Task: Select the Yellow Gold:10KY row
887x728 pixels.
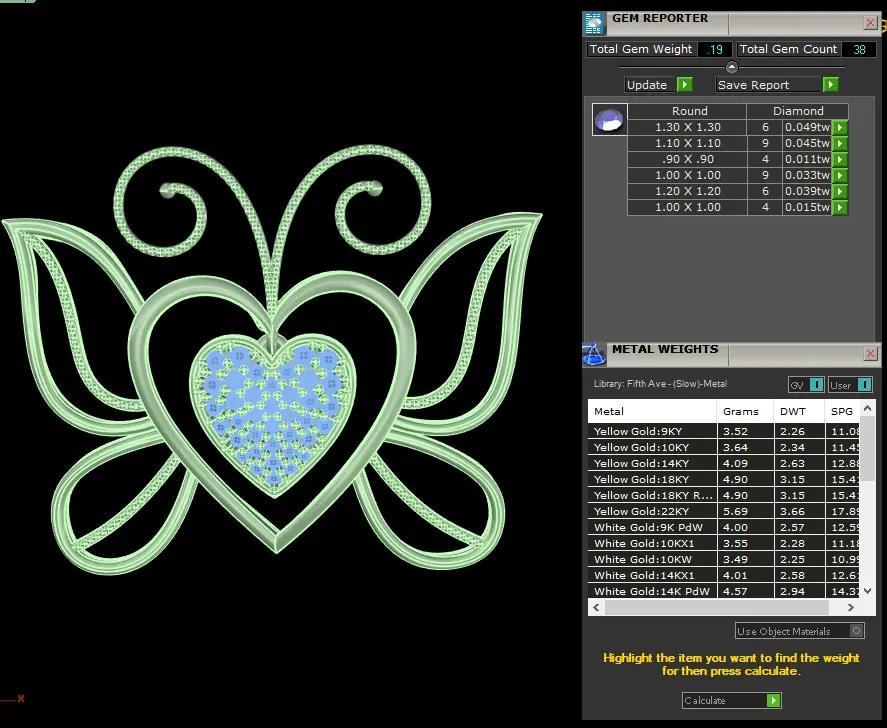Action: pos(724,447)
